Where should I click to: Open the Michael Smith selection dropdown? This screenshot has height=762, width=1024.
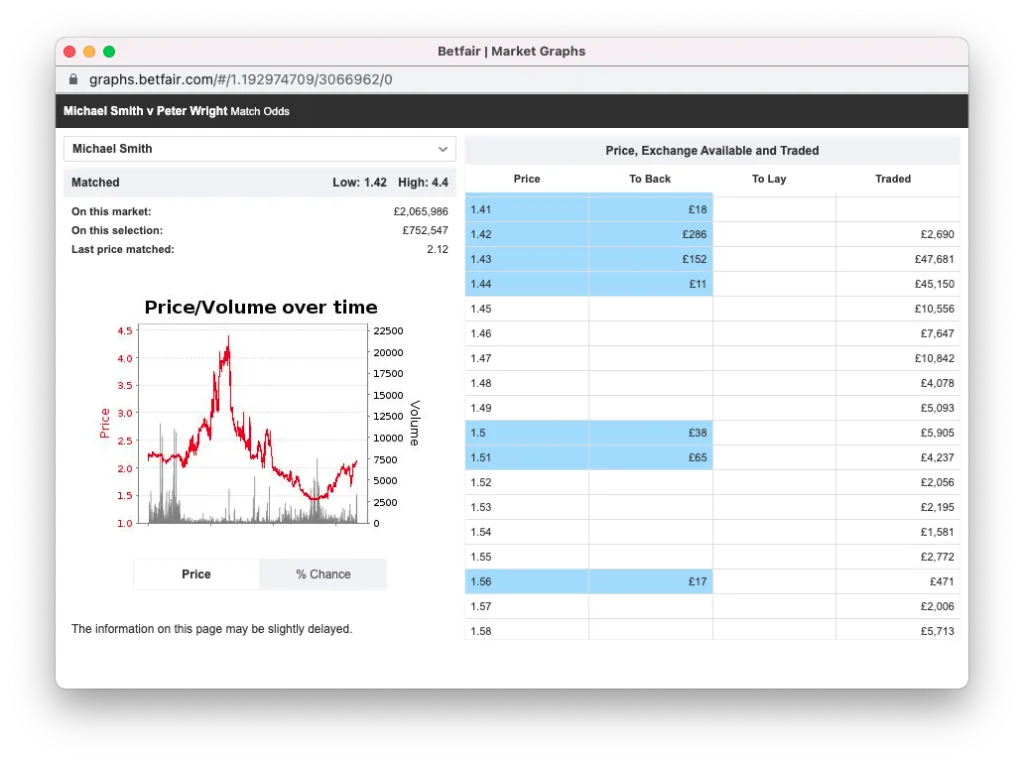click(x=259, y=149)
